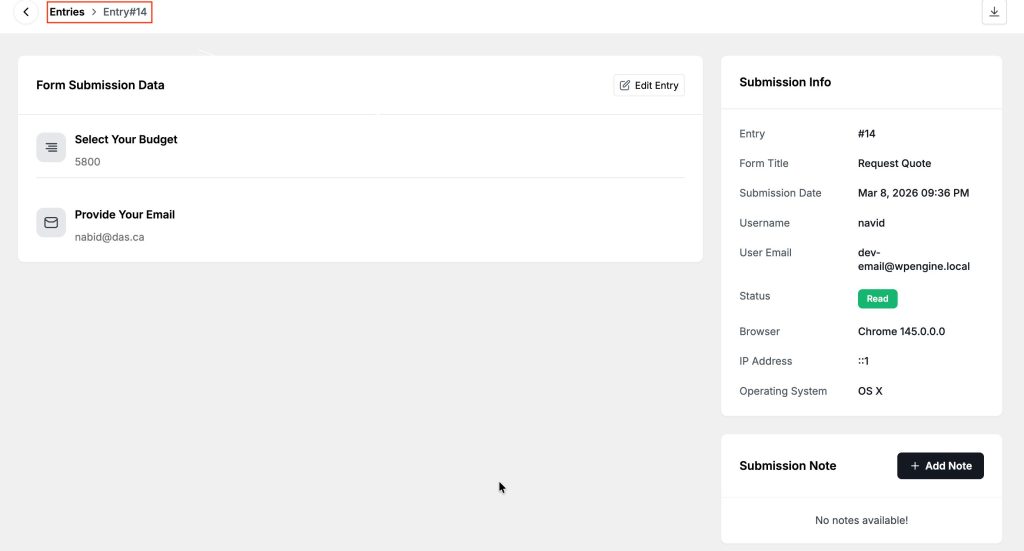Download entry with the top-right icon
Viewport: 1024px width, 551px height.
tap(994, 12)
